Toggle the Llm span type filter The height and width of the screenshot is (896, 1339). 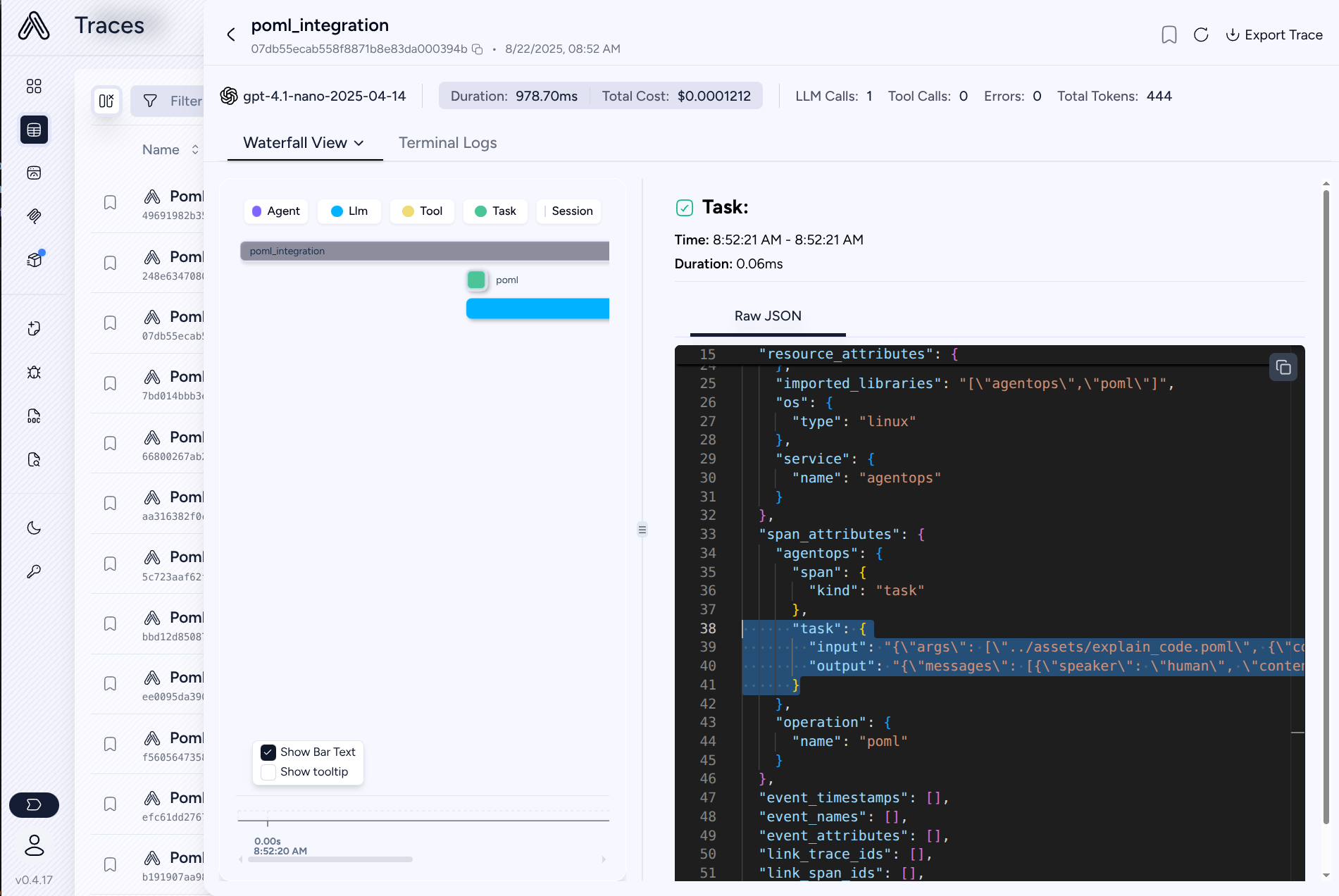tap(349, 211)
